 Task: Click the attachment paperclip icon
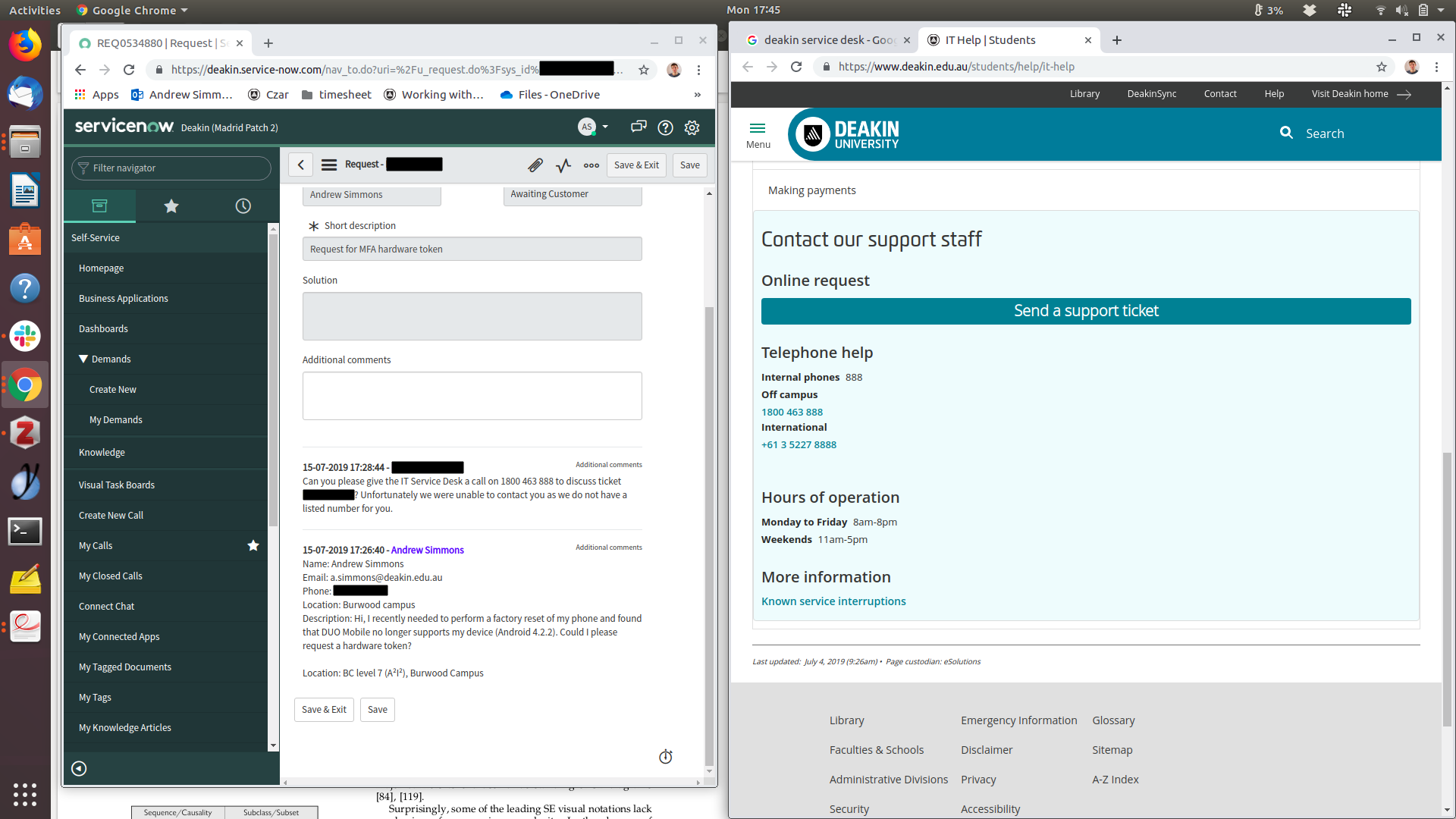[535, 165]
